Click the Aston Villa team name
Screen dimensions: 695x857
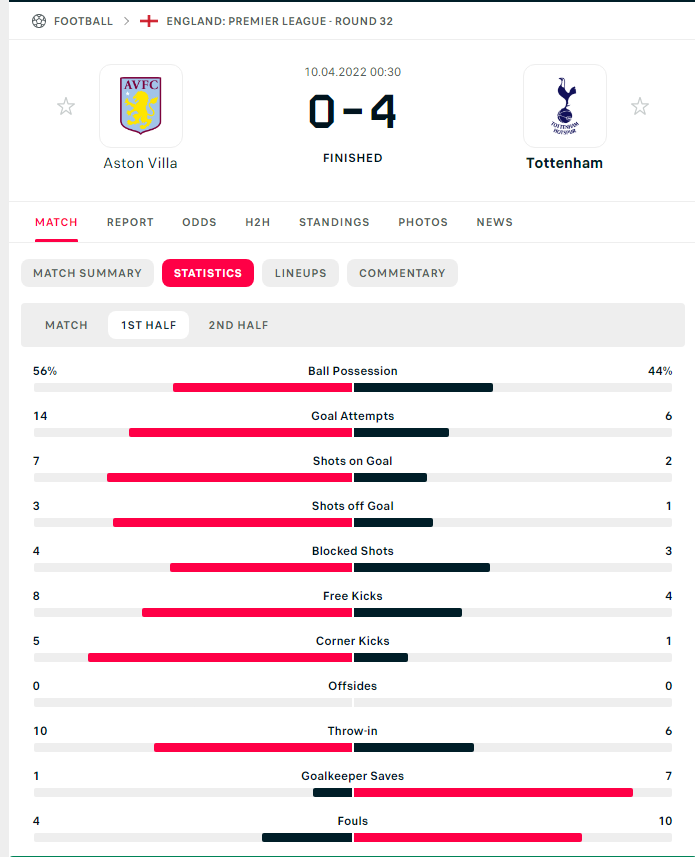(x=141, y=163)
